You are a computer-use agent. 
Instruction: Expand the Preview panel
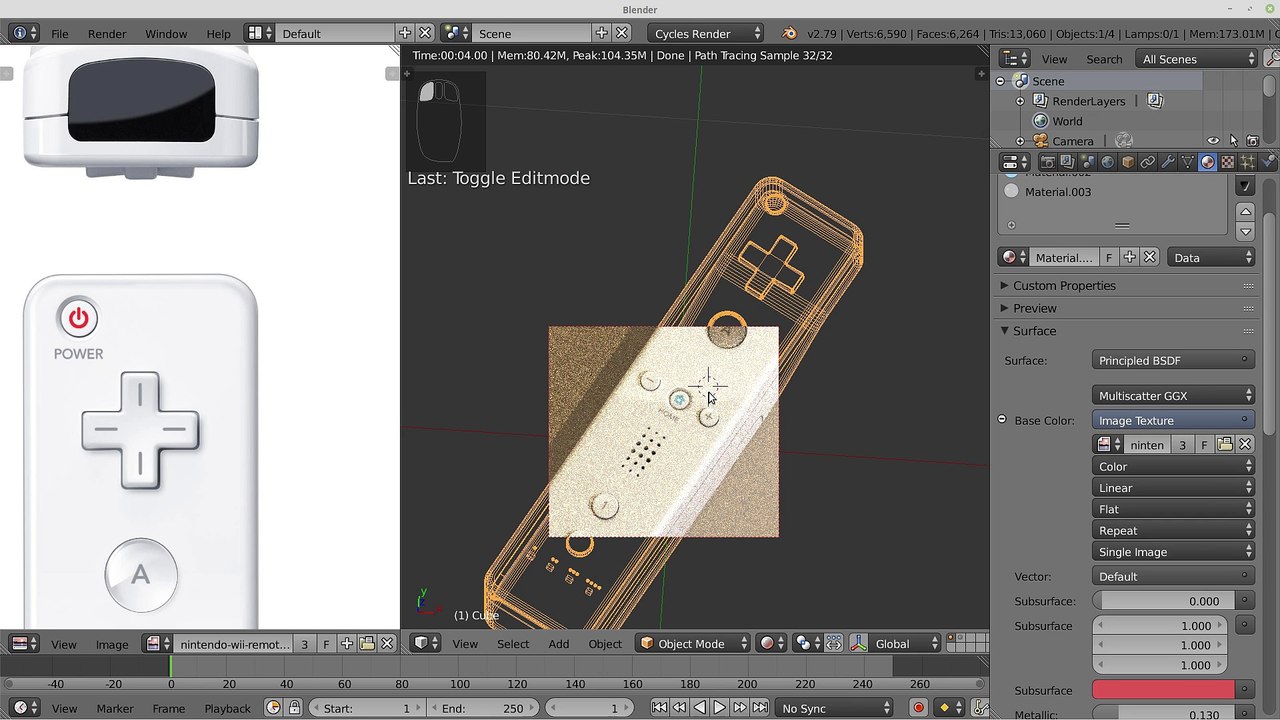[x=1034, y=308]
